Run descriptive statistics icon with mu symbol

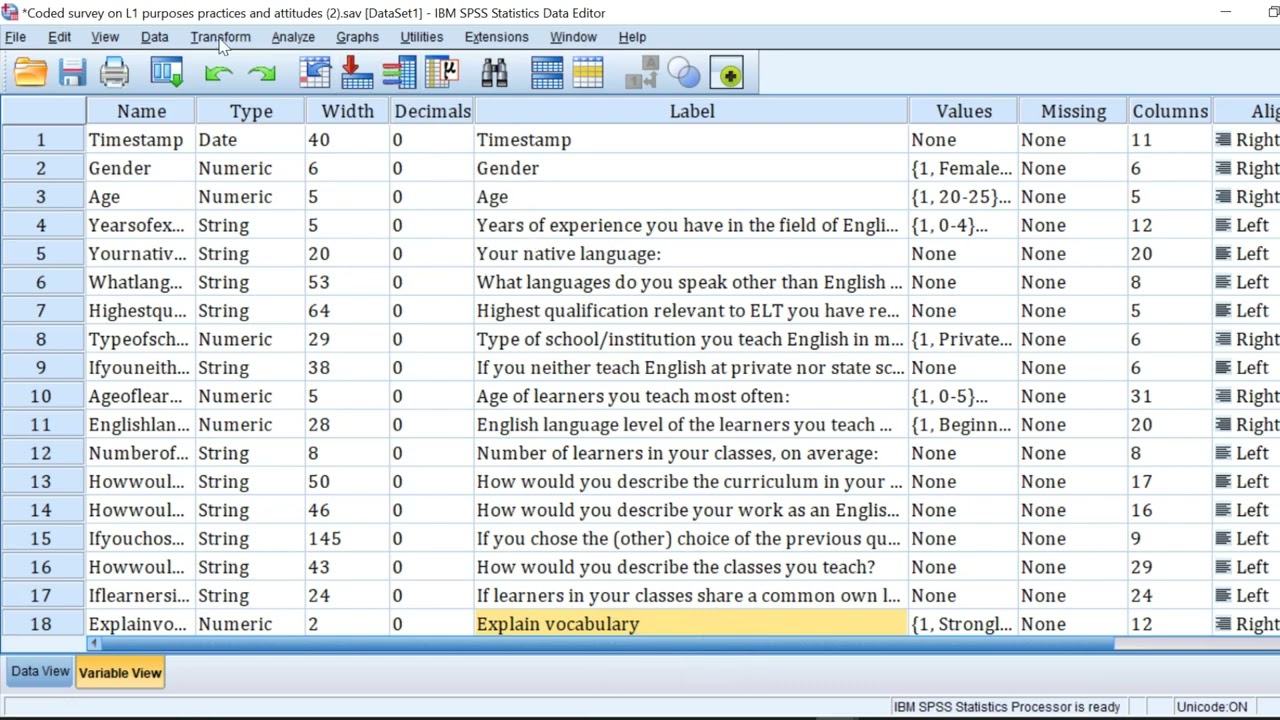(442, 73)
